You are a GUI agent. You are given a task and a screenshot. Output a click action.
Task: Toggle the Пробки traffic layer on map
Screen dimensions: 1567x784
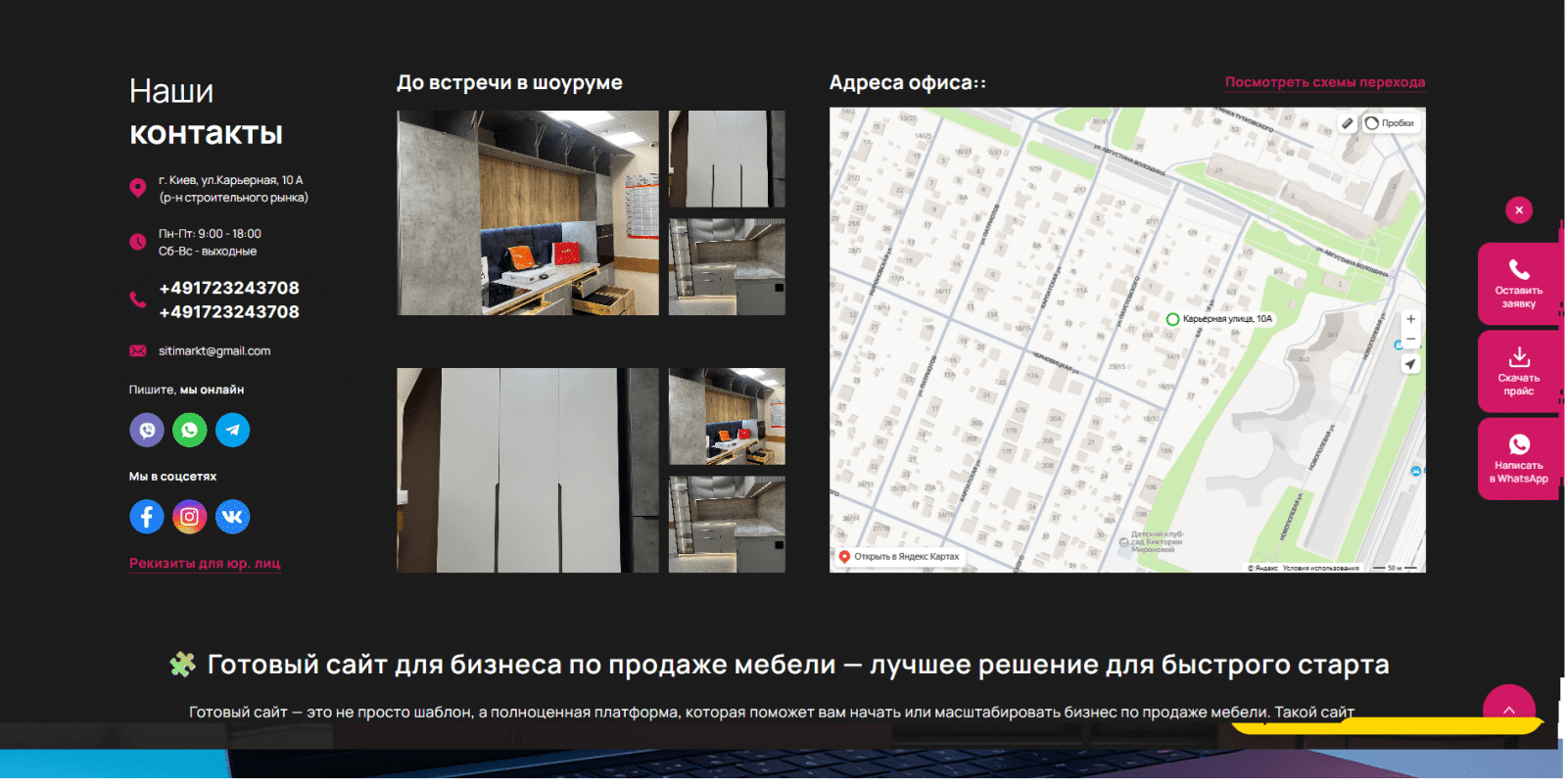[x=1390, y=123]
